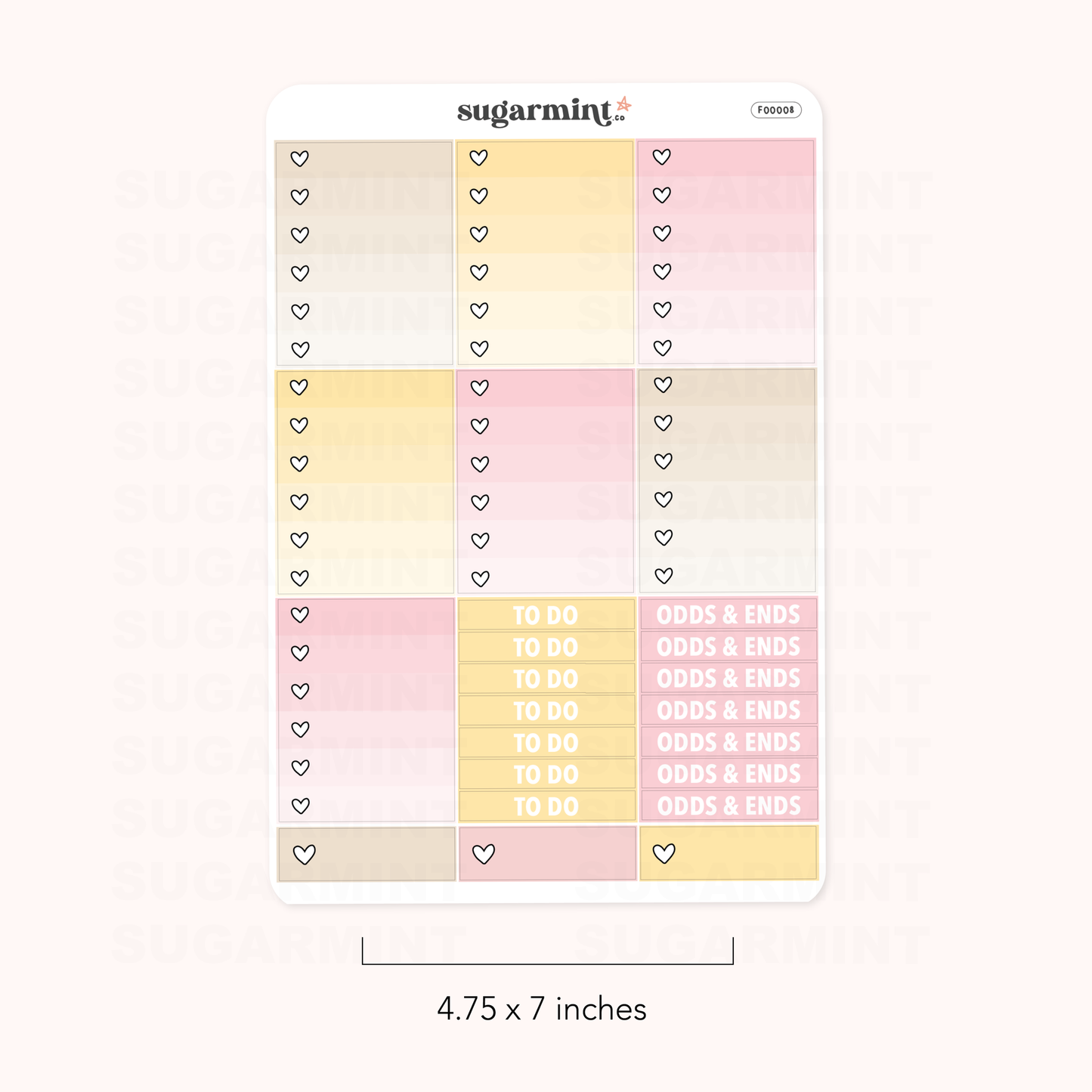Select the first ODDS & ENDS sticker
Viewport: 1092px width, 1092px height.
tap(728, 614)
